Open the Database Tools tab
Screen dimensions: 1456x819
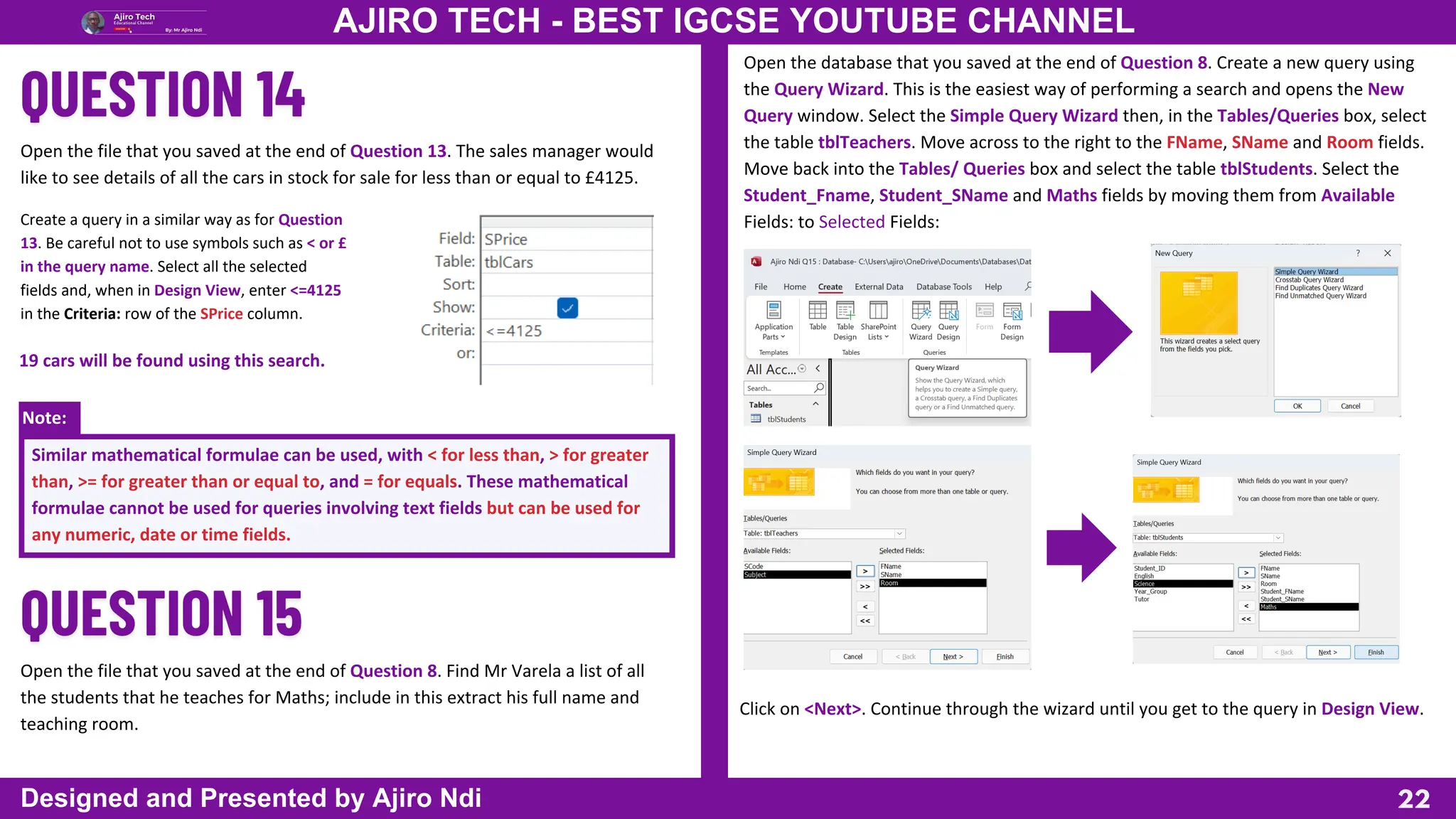coord(943,287)
